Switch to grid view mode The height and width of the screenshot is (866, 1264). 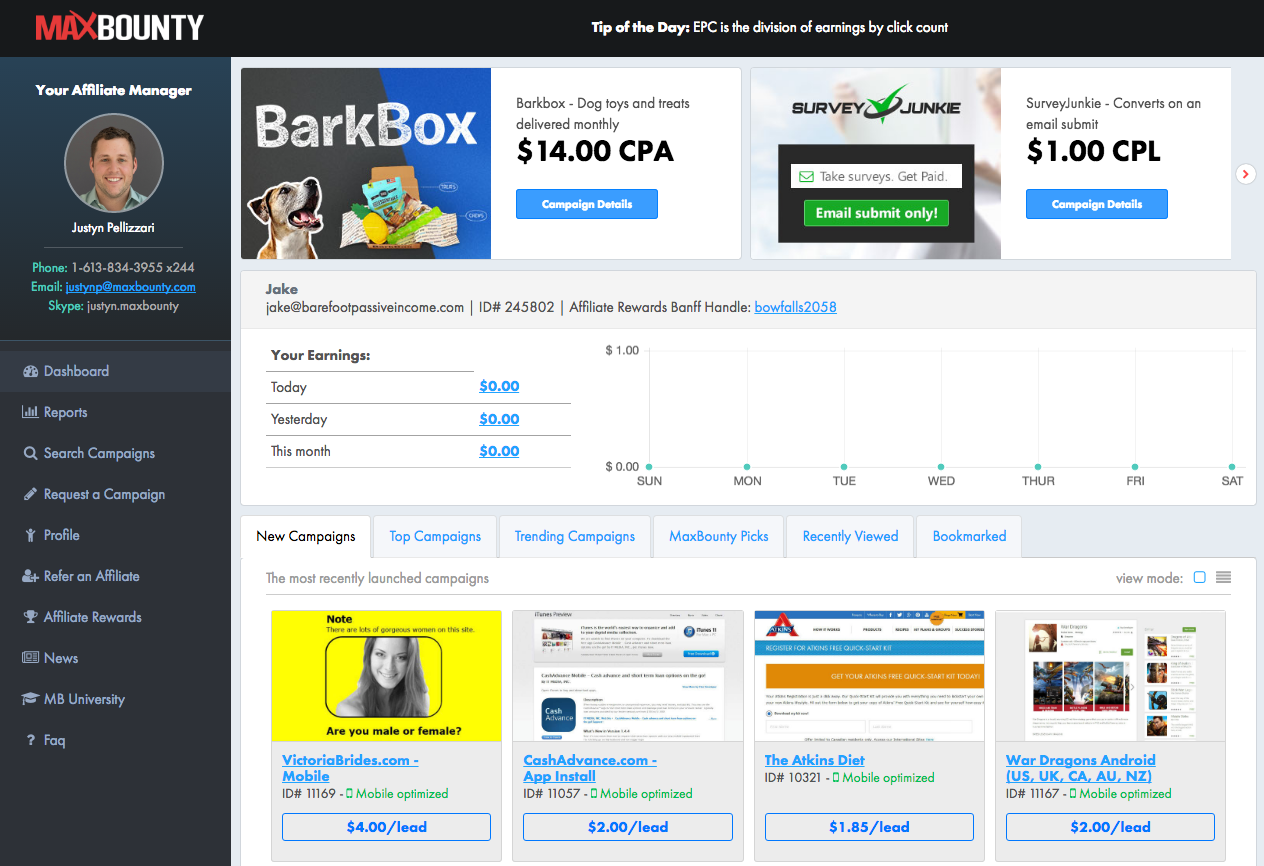pyautogui.click(x=1200, y=577)
